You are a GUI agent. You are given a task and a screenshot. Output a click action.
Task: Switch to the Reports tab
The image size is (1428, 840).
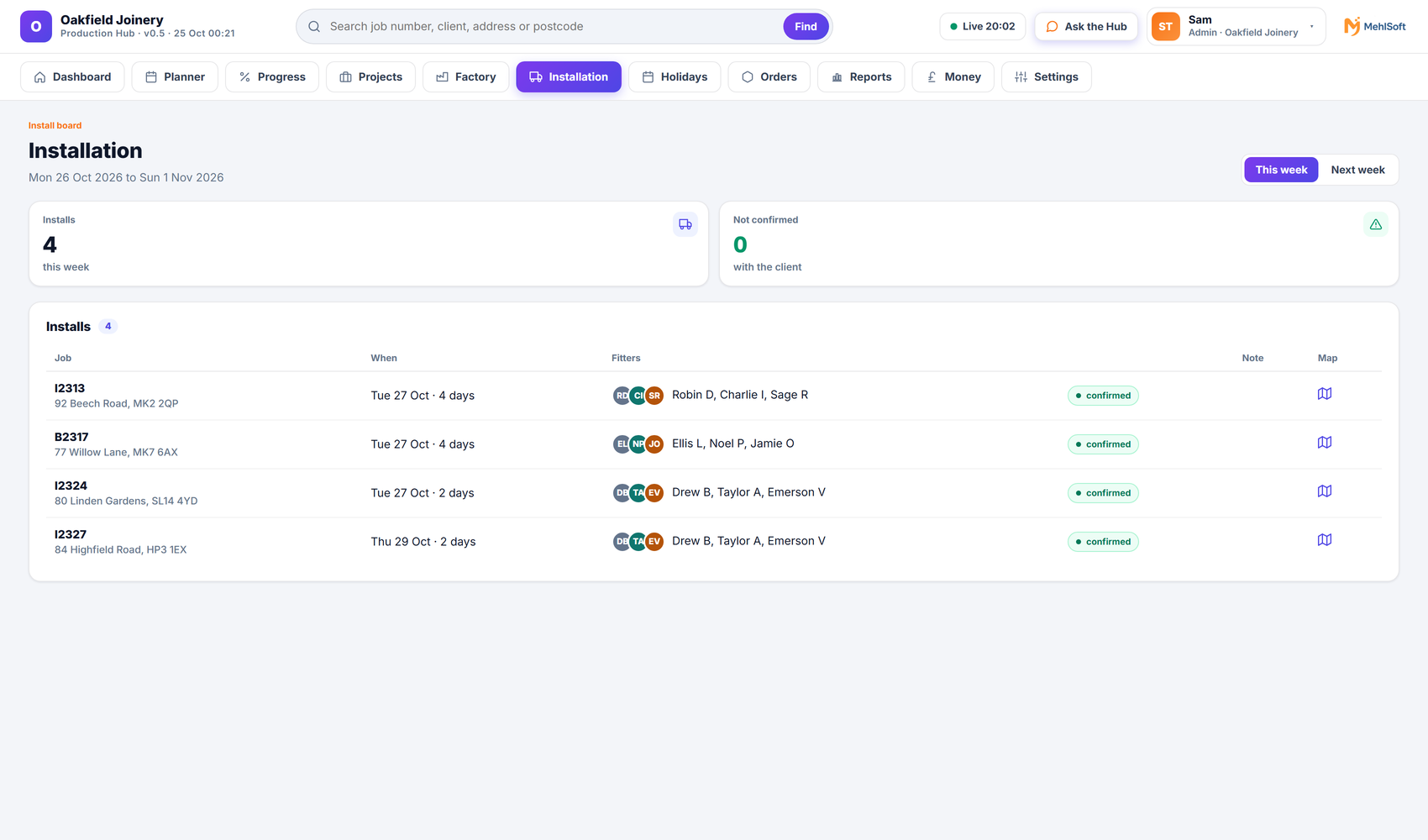(x=861, y=77)
